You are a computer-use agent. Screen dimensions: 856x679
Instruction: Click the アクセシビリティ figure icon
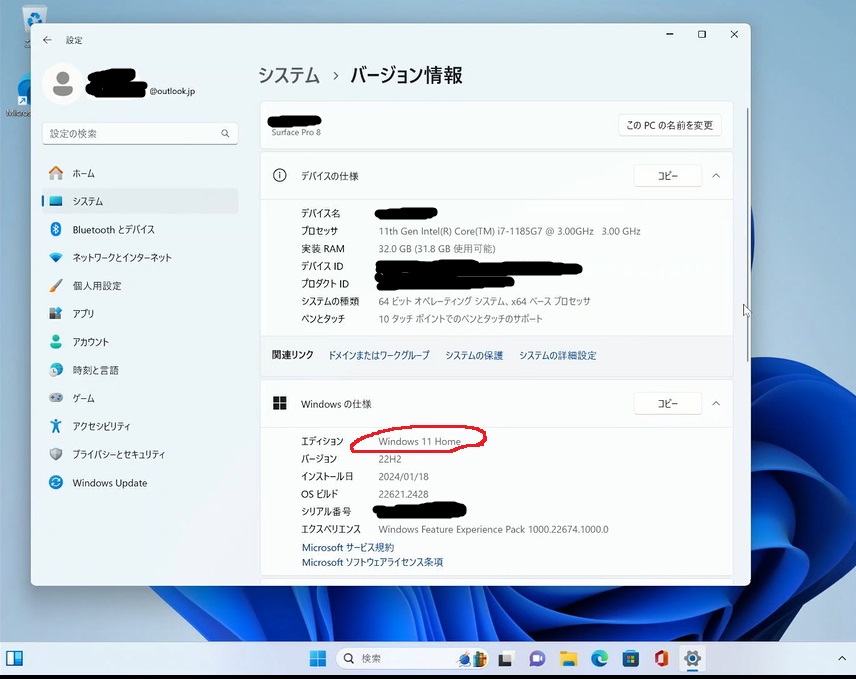(x=56, y=426)
